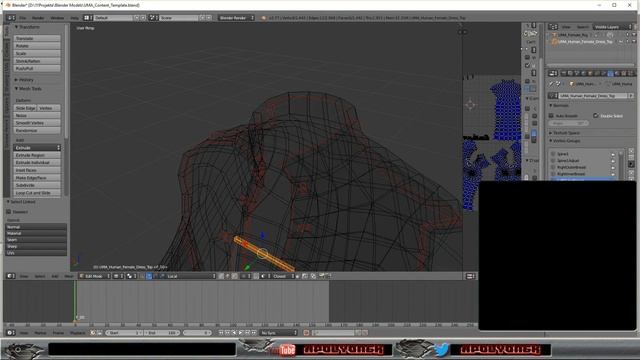Open the No Sync dropdown
This screenshot has width=640, height=360.
[279, 333]
